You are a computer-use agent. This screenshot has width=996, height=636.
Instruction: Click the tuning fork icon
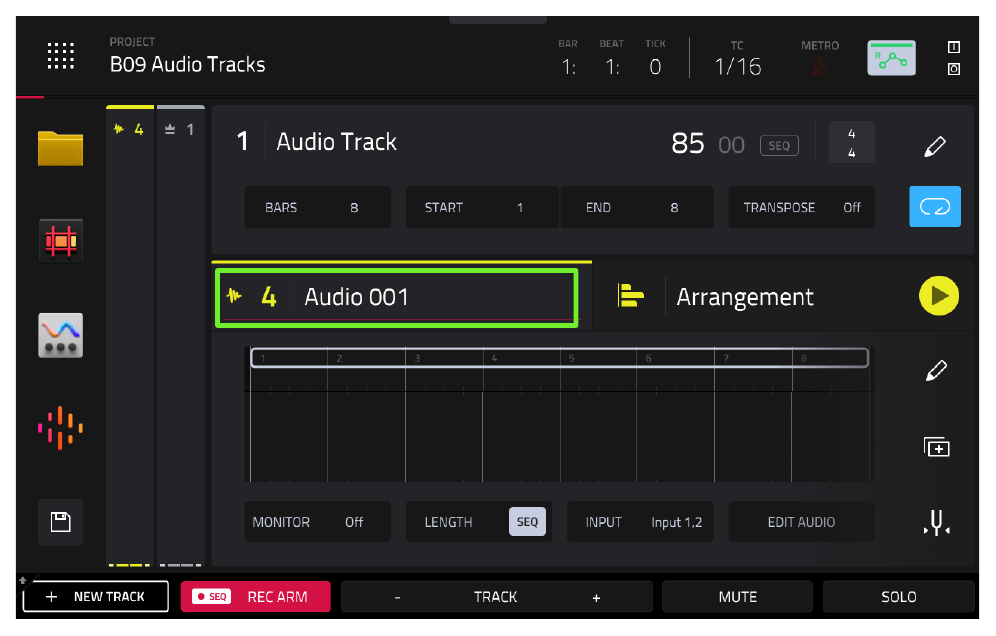(936, 522)
